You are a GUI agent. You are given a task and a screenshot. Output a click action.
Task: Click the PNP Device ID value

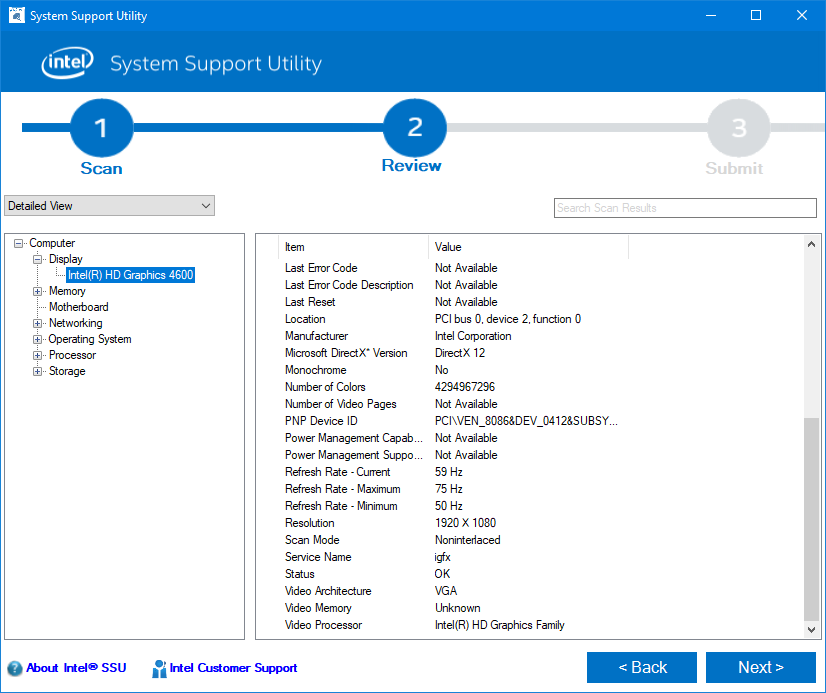526,421
